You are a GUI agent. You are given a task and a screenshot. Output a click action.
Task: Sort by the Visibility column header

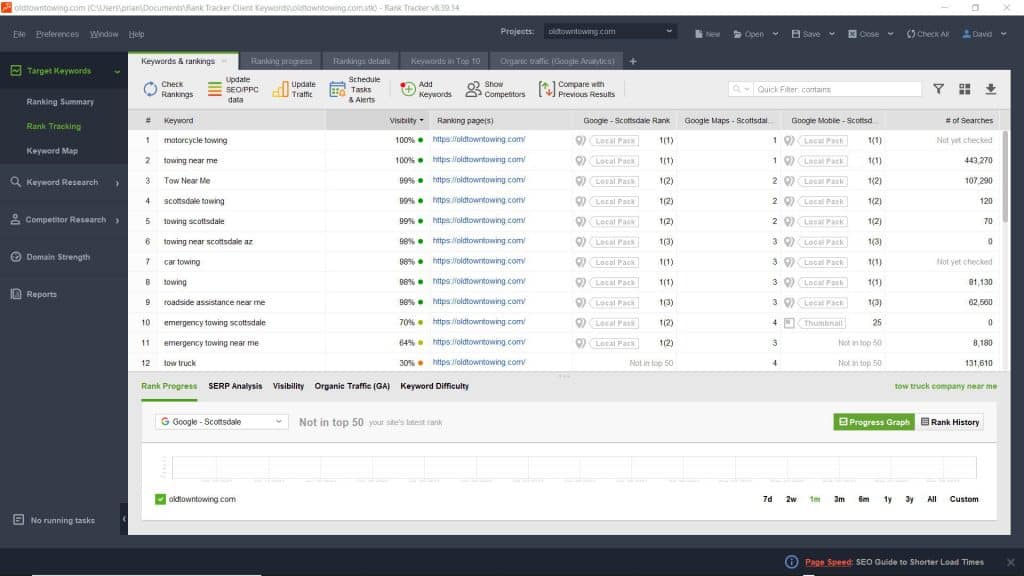(377, 120)
